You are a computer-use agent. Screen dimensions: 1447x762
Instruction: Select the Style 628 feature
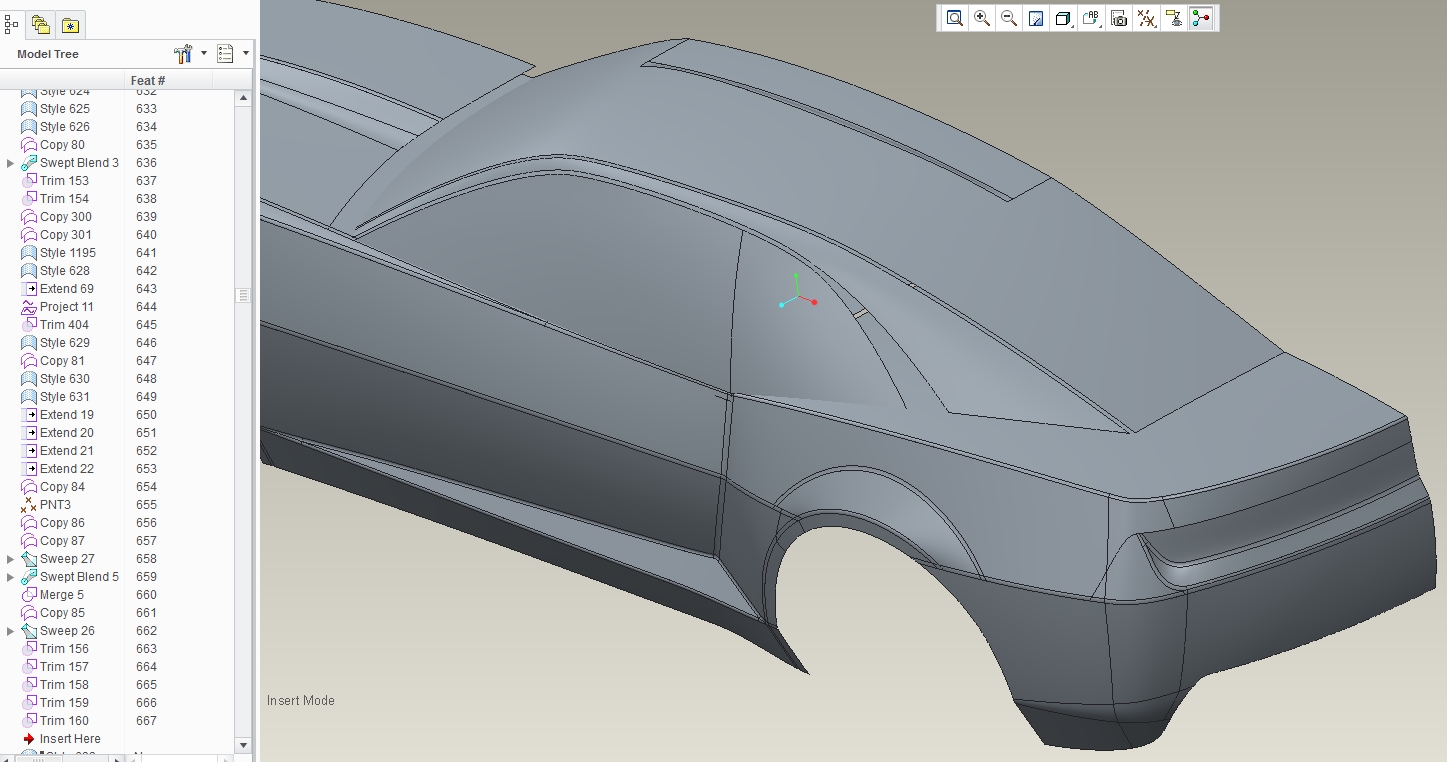coord(64,271)
